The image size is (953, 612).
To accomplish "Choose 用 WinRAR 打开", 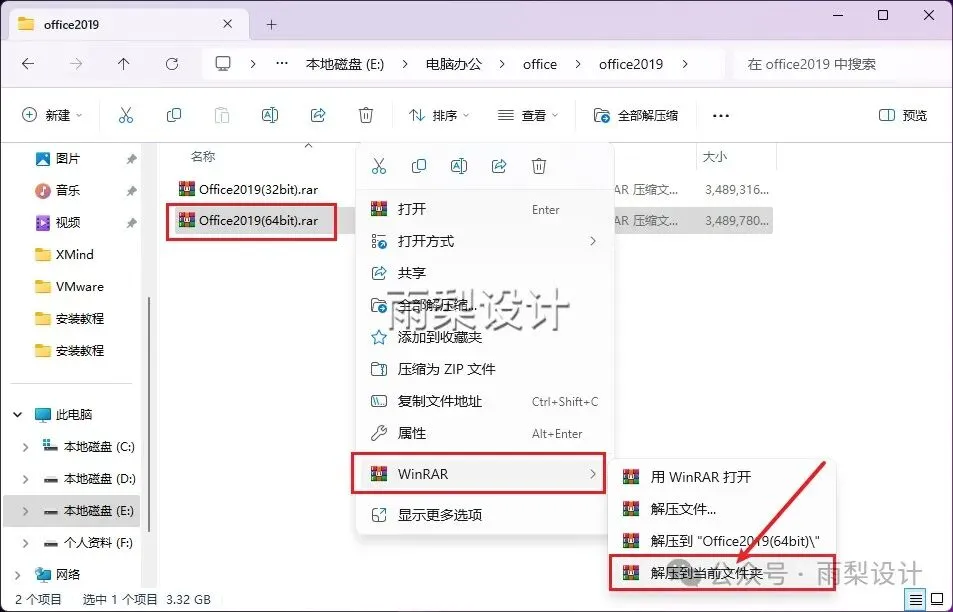I will [723, 477].
